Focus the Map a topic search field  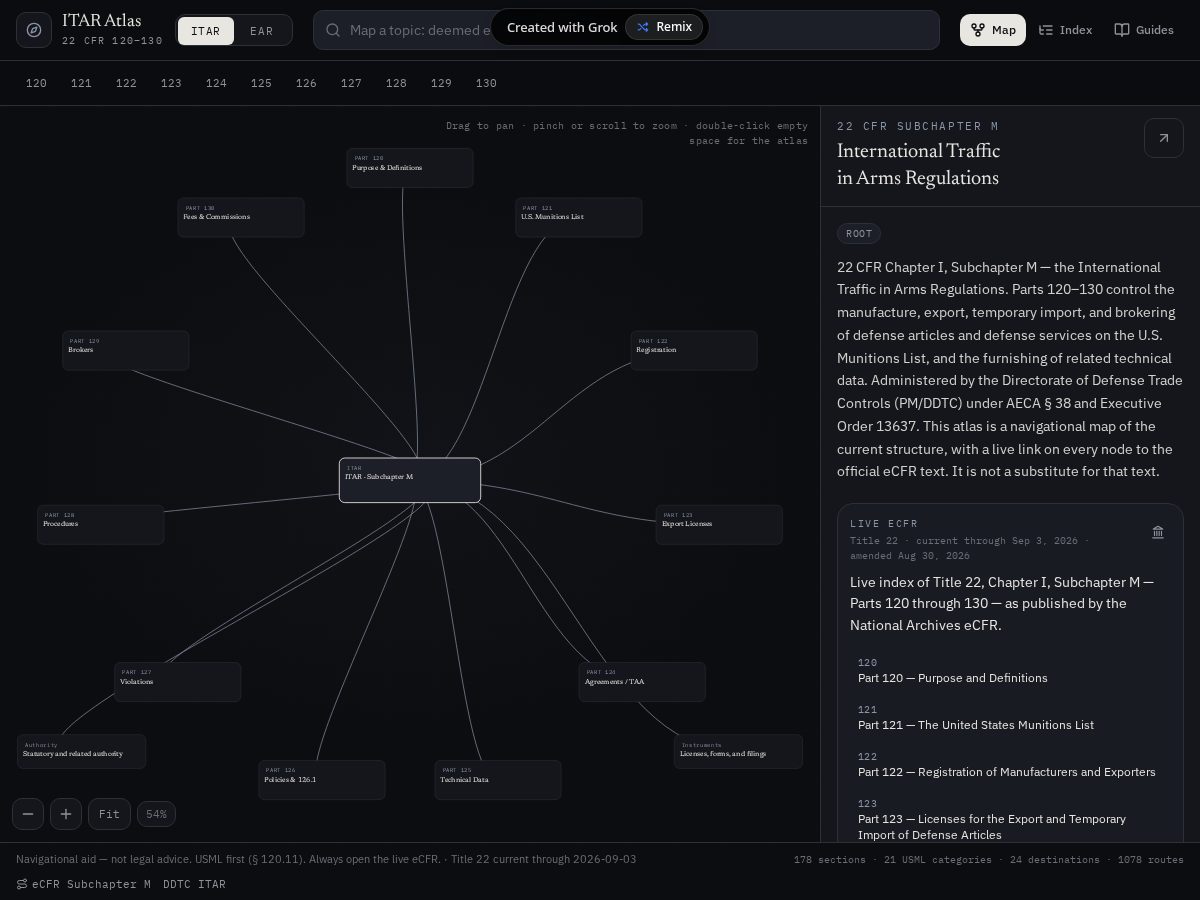pyautogui.click(x=626, y=30)
